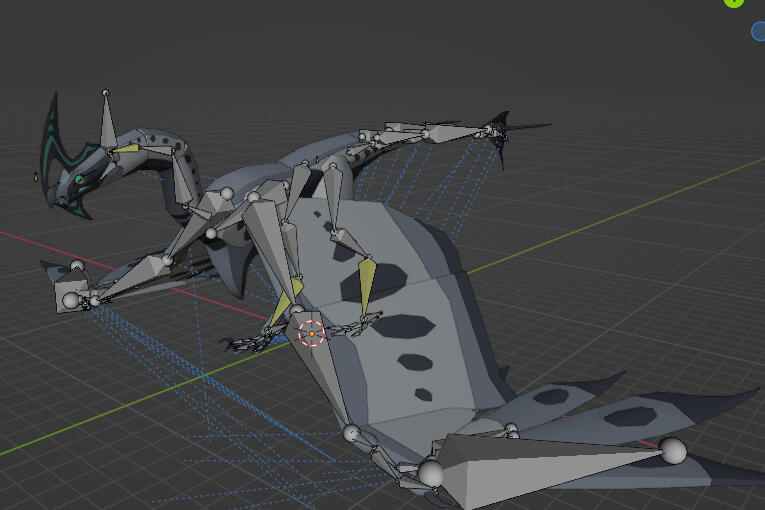Click the dragon's green eye
Image resolution: width=765 pixels, height=510 pixels.
[79, 179]
